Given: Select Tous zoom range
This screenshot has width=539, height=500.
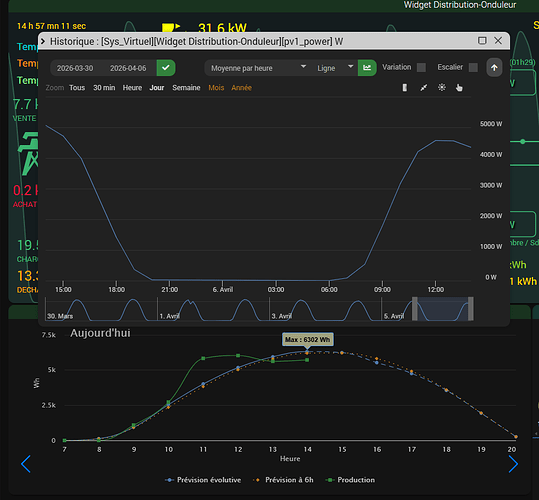Looking at the screenshot, I should [77, 88].
